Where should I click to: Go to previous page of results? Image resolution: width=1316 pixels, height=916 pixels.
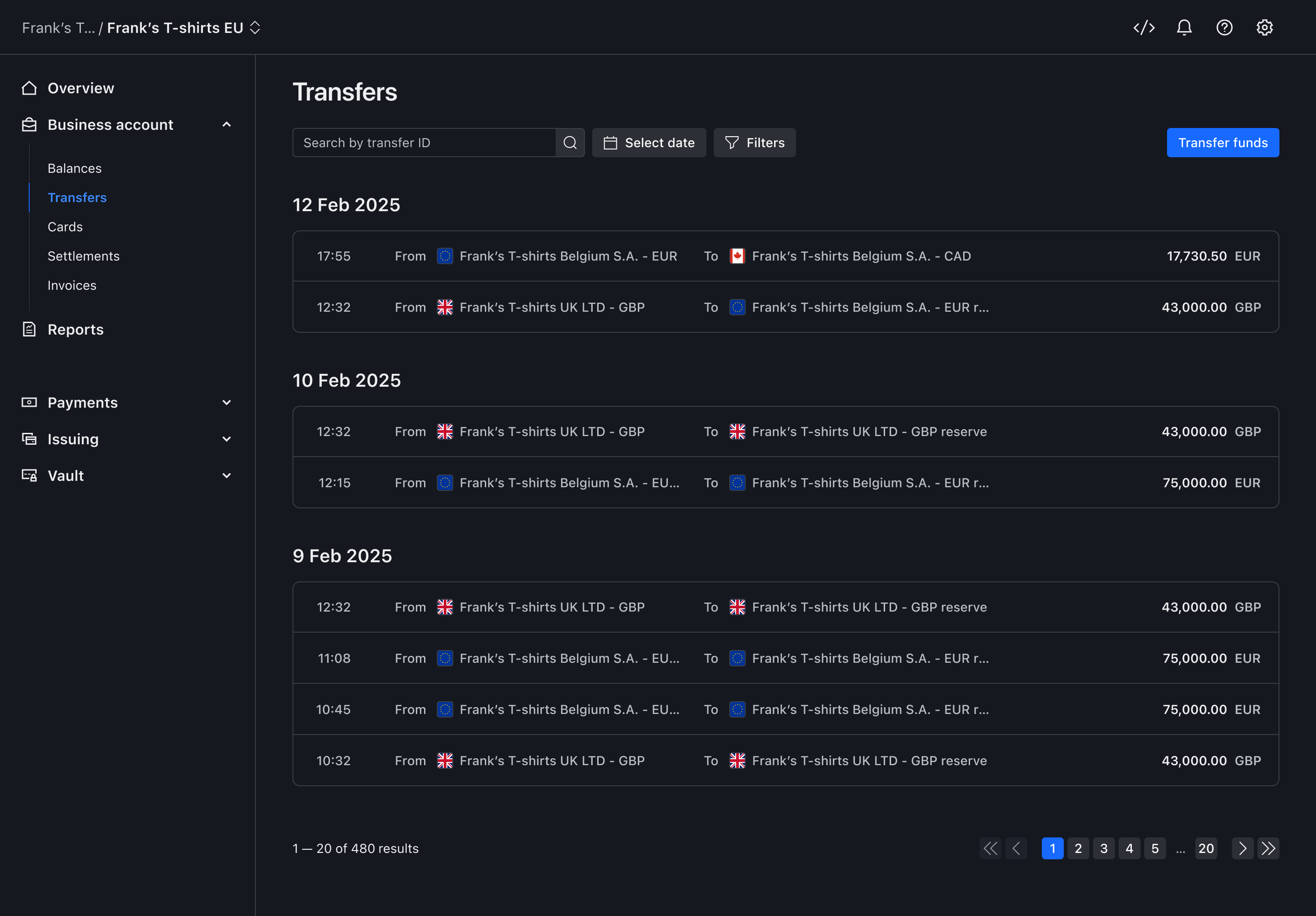(x=1016, y=848)
